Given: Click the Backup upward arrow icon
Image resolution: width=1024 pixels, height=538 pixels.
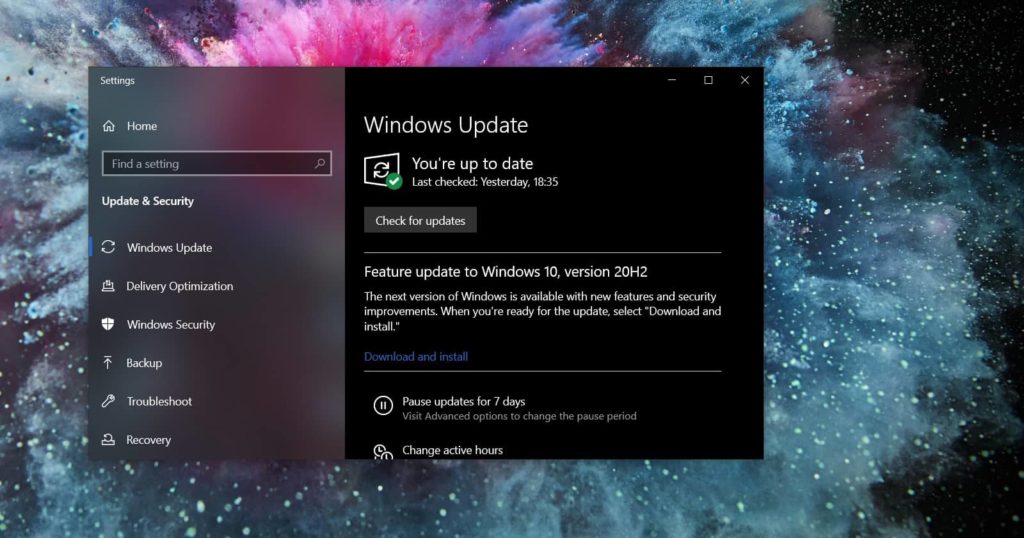Looking at the screenshot, I should (x=108, y=362).
